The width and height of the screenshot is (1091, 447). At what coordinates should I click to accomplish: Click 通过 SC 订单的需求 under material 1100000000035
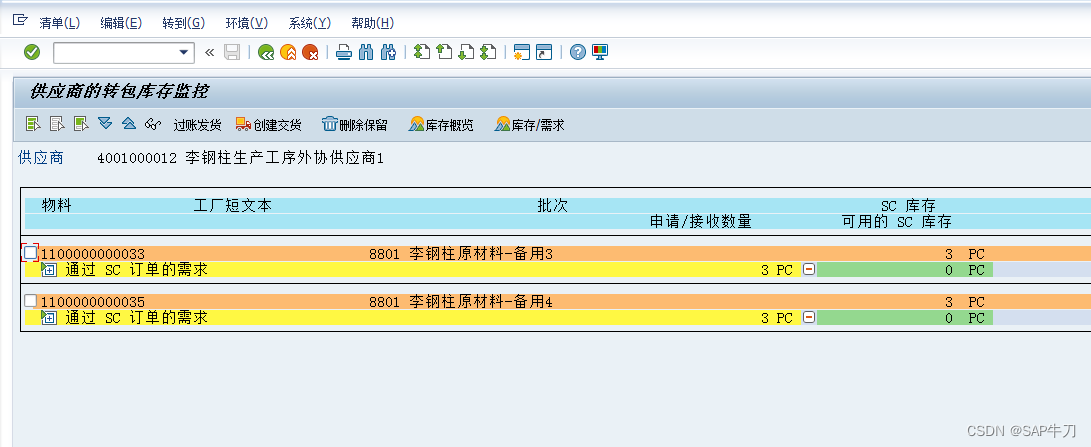[x=136, y=317]
